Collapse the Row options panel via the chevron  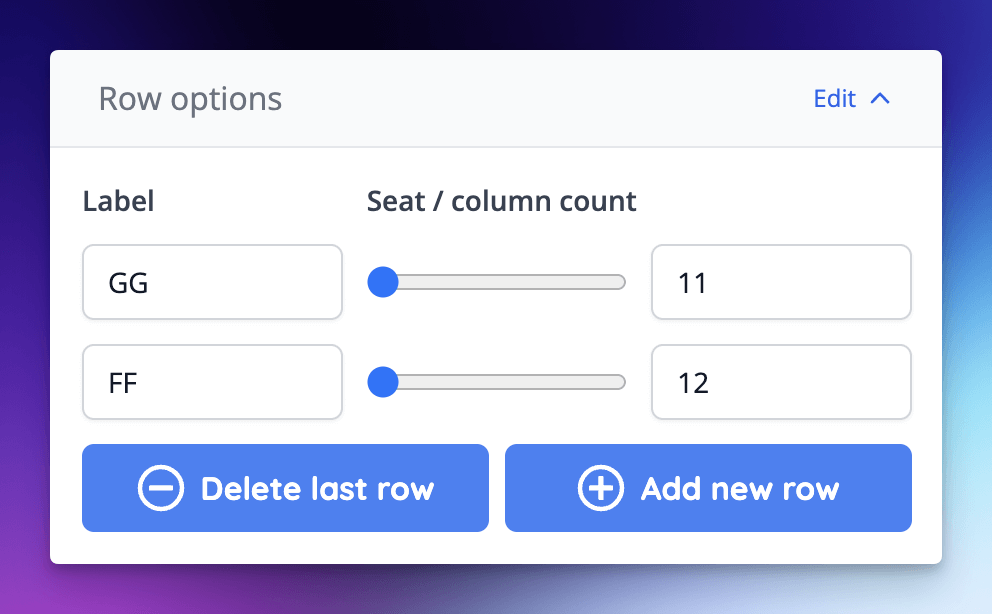pos(880,98)
